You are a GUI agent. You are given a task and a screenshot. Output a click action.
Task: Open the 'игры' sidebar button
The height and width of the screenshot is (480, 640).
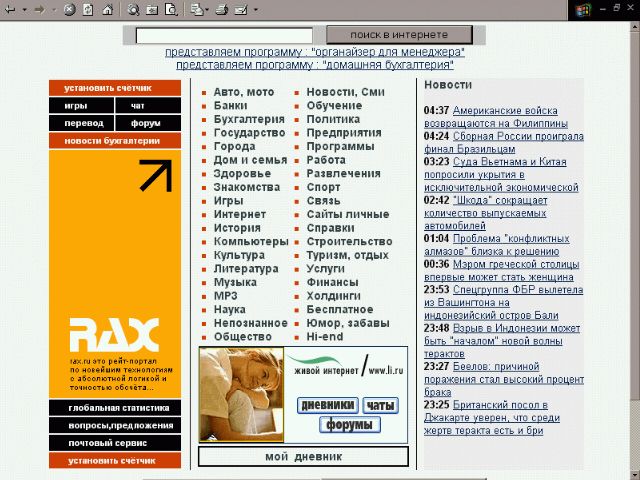tap(81, 106)
